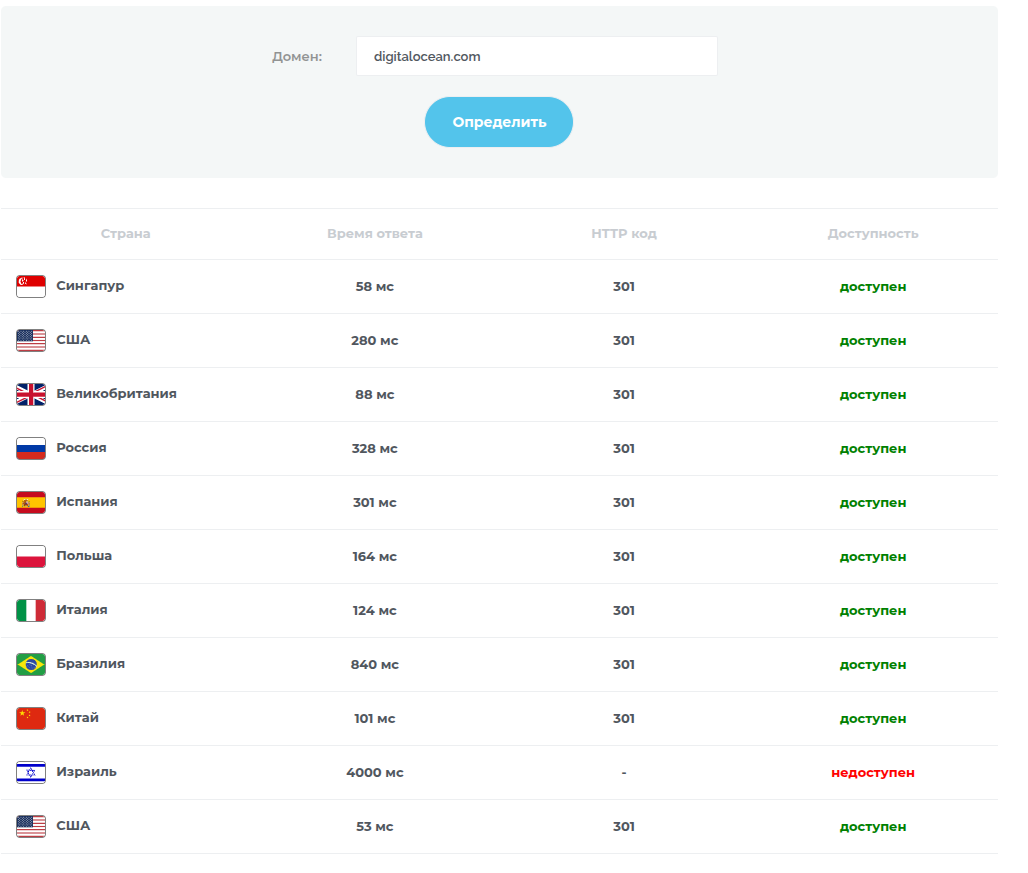Click the Poland flag icon
Screen dimensions: 1028x873
coord(31,556)
